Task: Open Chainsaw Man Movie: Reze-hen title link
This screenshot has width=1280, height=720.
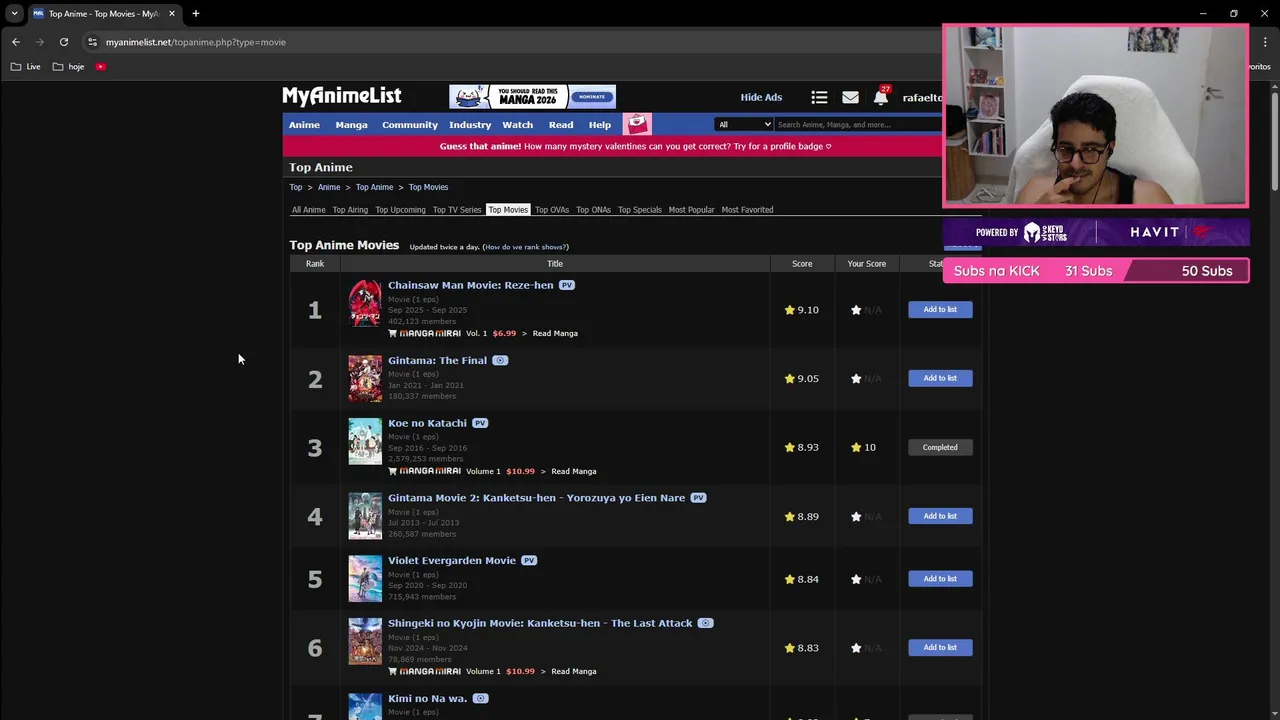Action: point(470,285)
